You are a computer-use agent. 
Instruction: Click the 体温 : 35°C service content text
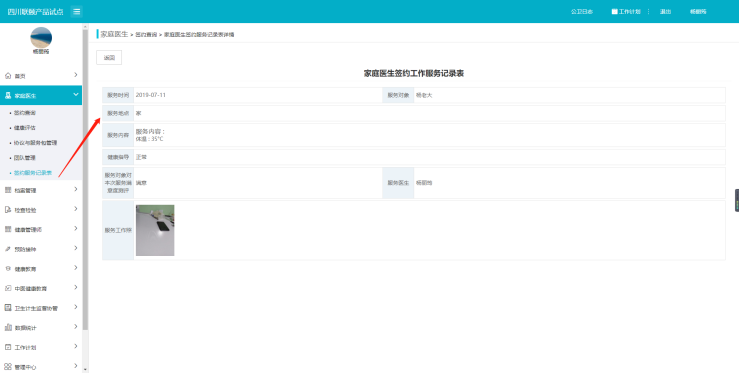pos(149,139)
